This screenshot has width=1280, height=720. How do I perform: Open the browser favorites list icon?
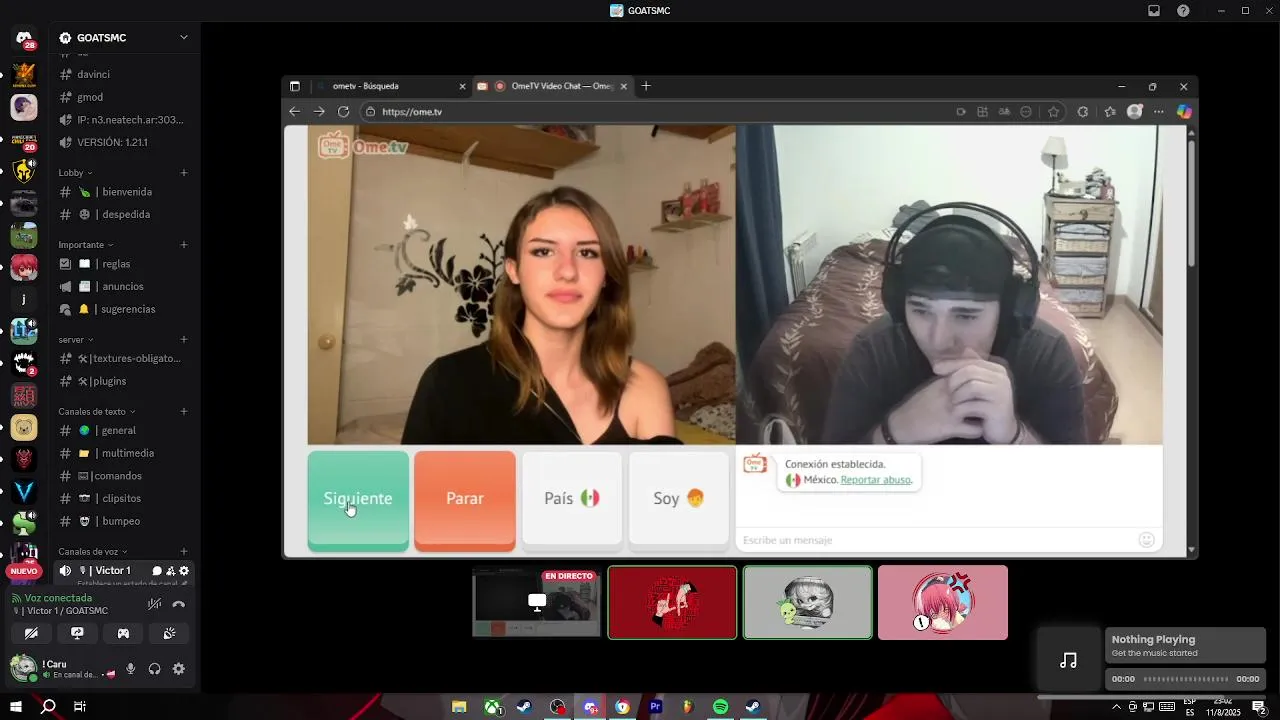(1109, 112)
